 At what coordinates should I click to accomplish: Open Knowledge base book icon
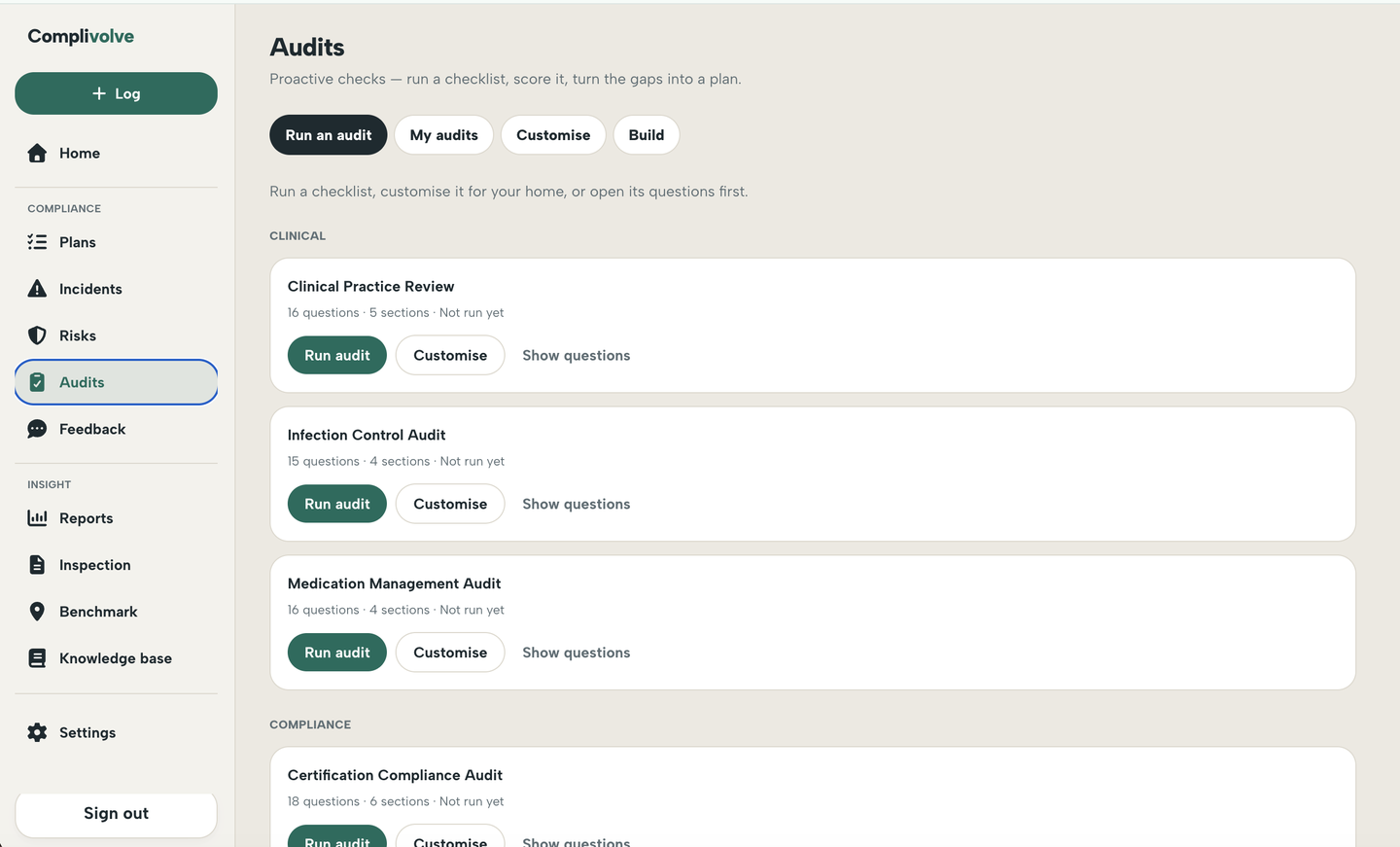(x=37, y=658)
